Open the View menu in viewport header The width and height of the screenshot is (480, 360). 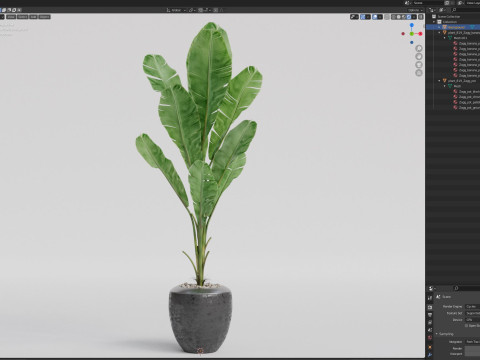pyautogui.click(x=11, y=17)
